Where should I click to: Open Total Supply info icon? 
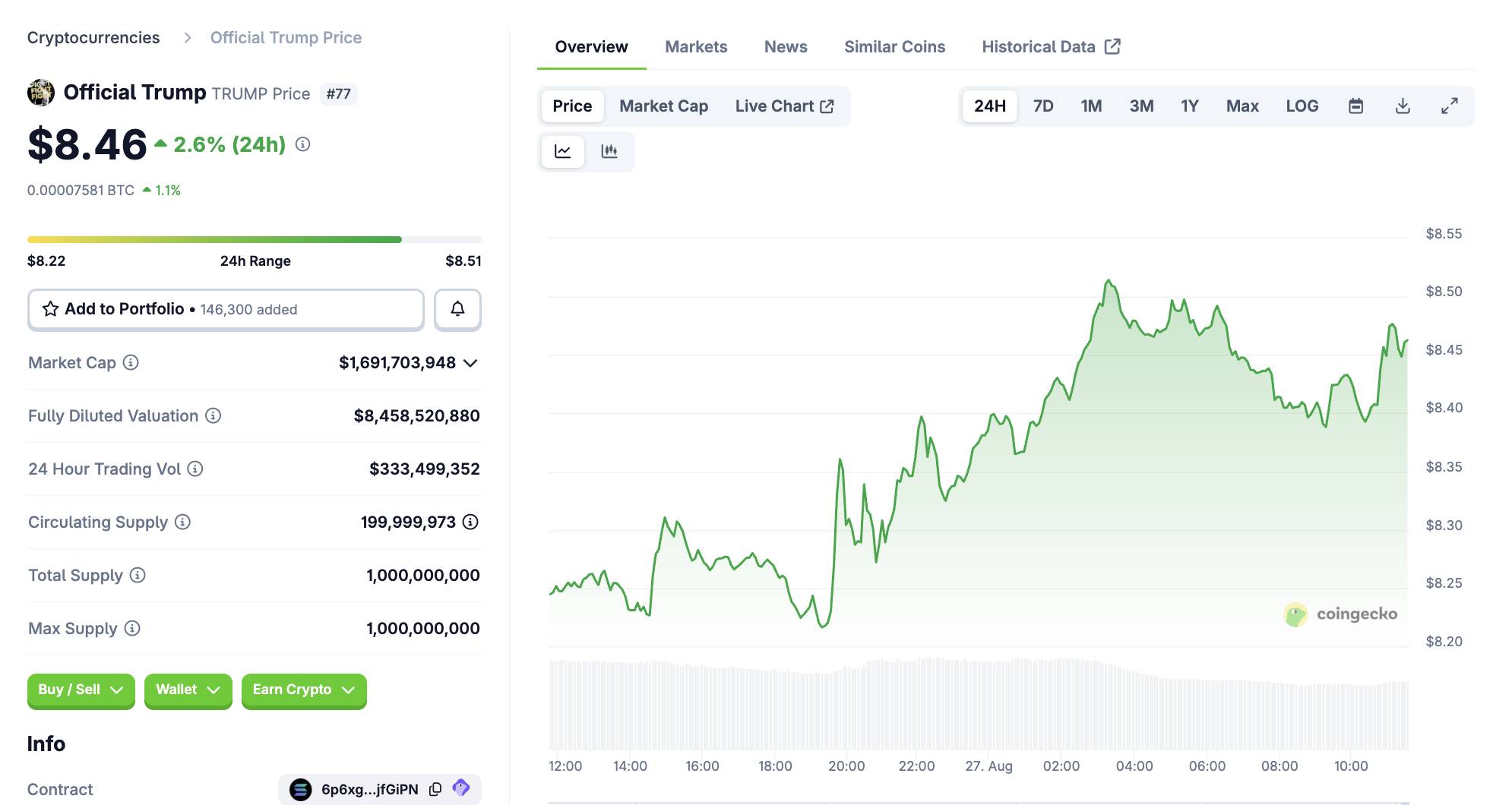pos(138,575)
